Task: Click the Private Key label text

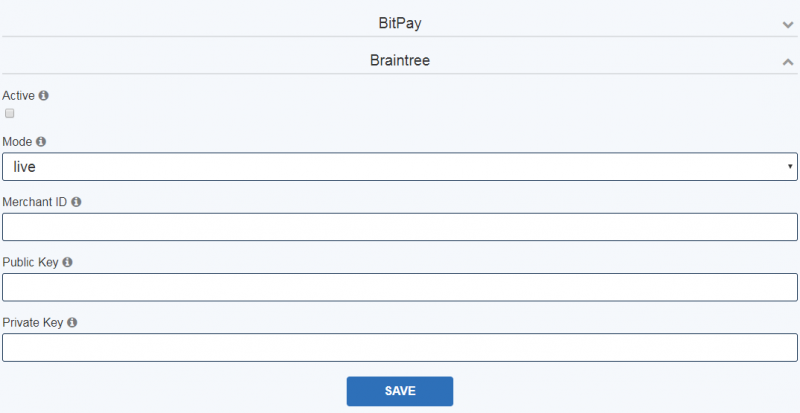Action: 33,322
